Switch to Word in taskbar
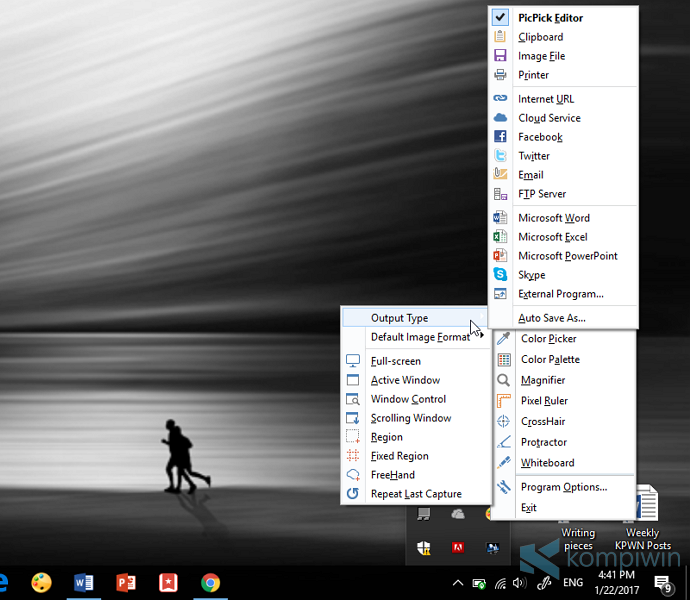 (x=84, y=582)
